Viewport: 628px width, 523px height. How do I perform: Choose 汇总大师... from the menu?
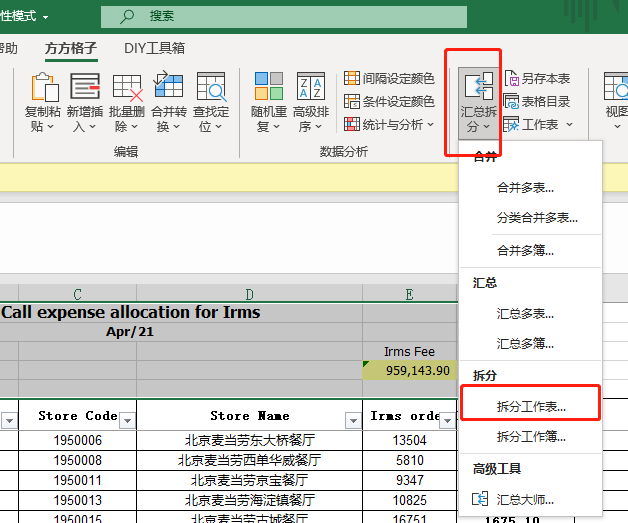[x=529, y=499]
